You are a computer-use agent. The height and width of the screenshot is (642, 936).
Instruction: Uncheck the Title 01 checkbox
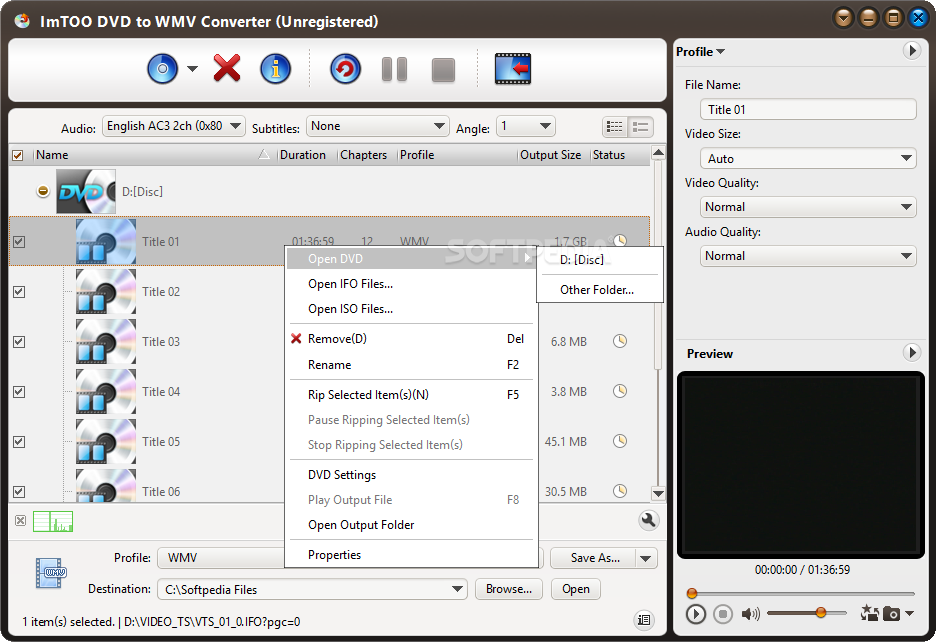tap(19, 242)
